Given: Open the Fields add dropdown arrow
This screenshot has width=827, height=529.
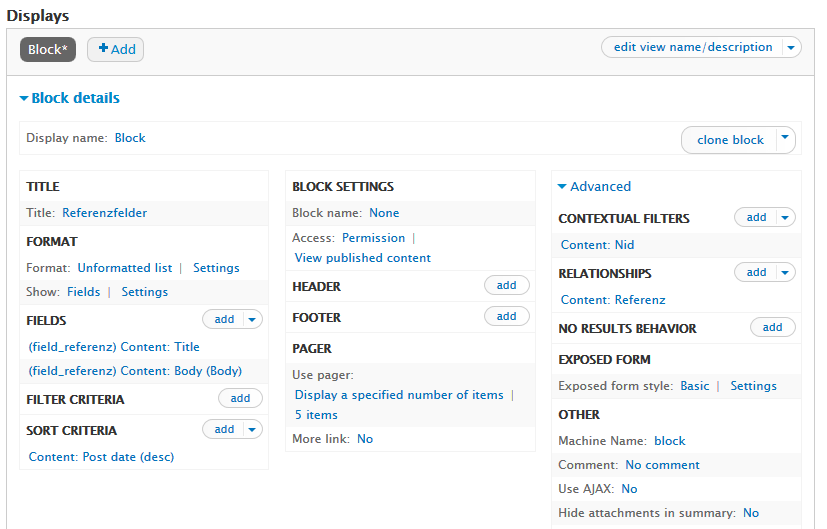Looking at the screenshot, I should [x=252, y=319].
